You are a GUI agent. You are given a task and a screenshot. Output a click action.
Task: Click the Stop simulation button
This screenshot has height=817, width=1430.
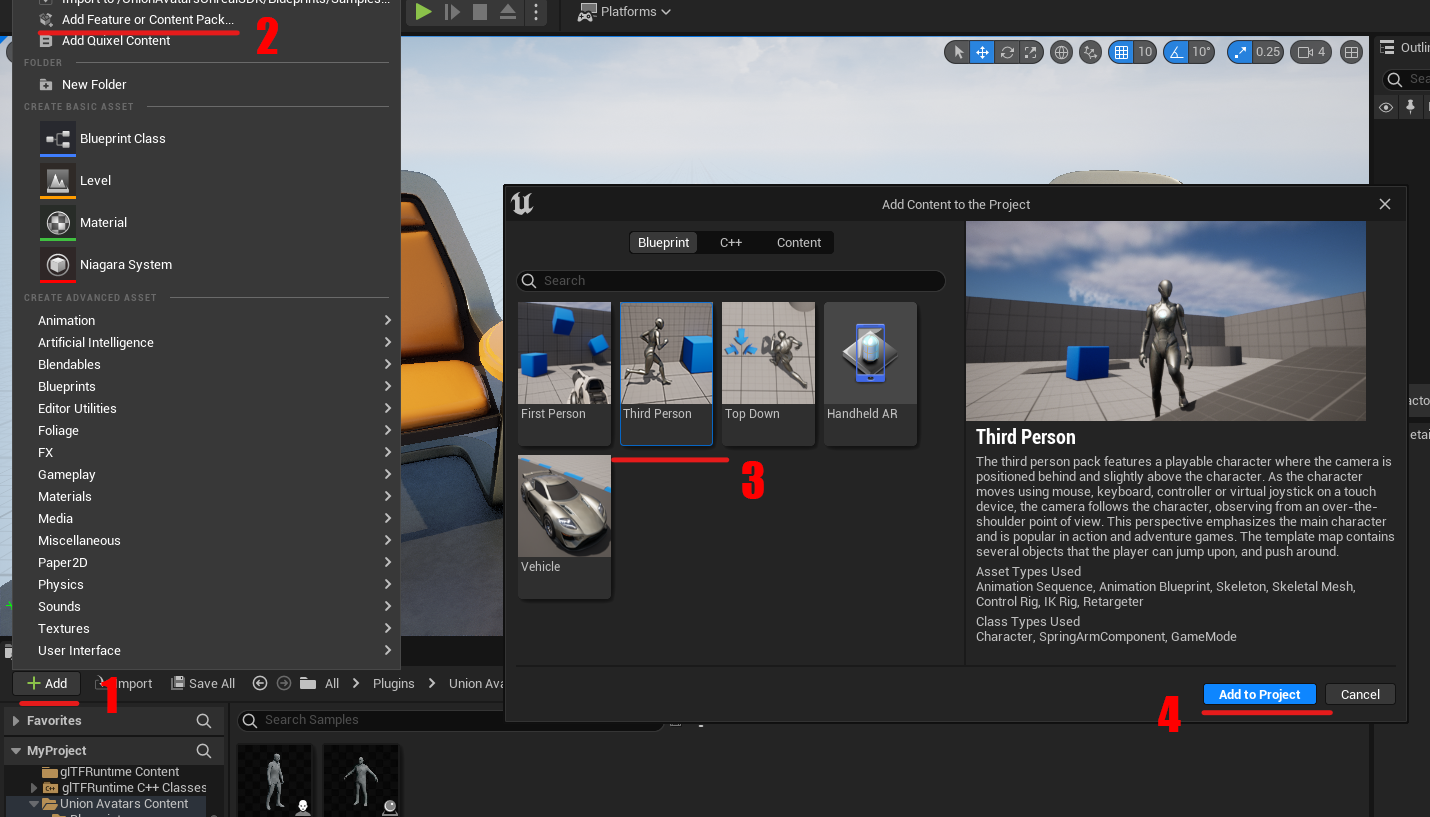(480, 12)
